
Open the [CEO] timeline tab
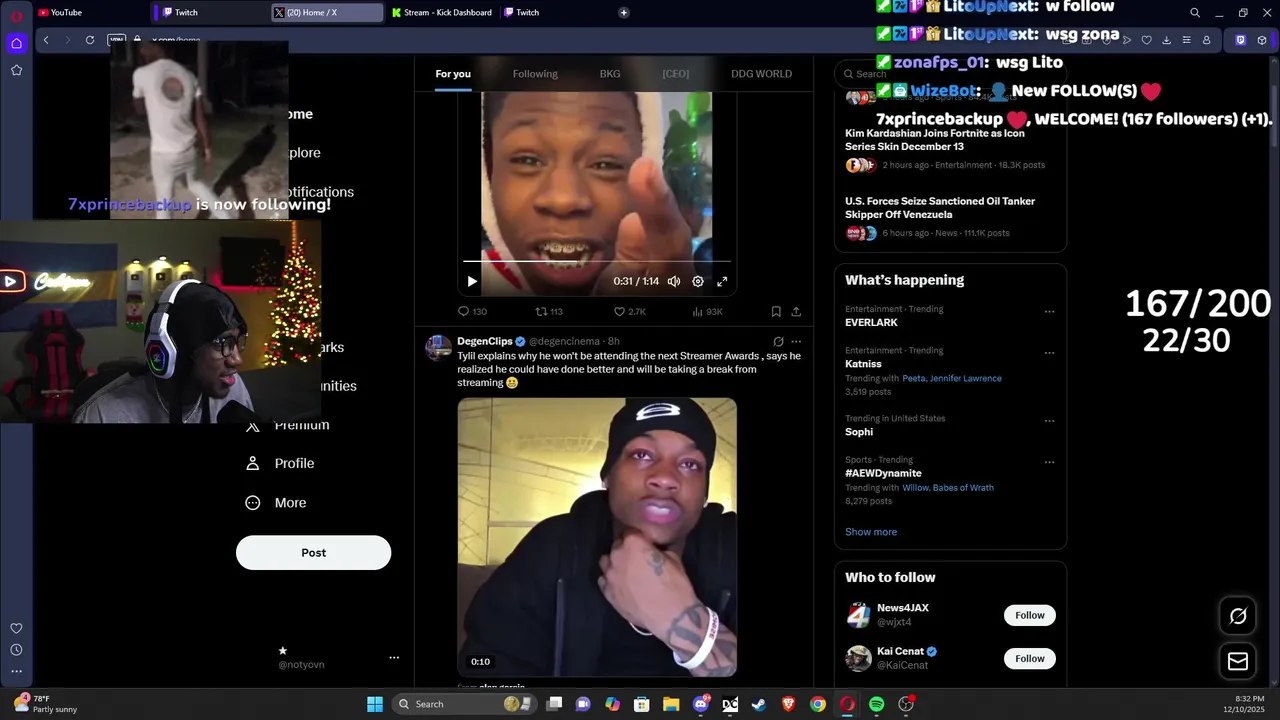tap(676, 74)
